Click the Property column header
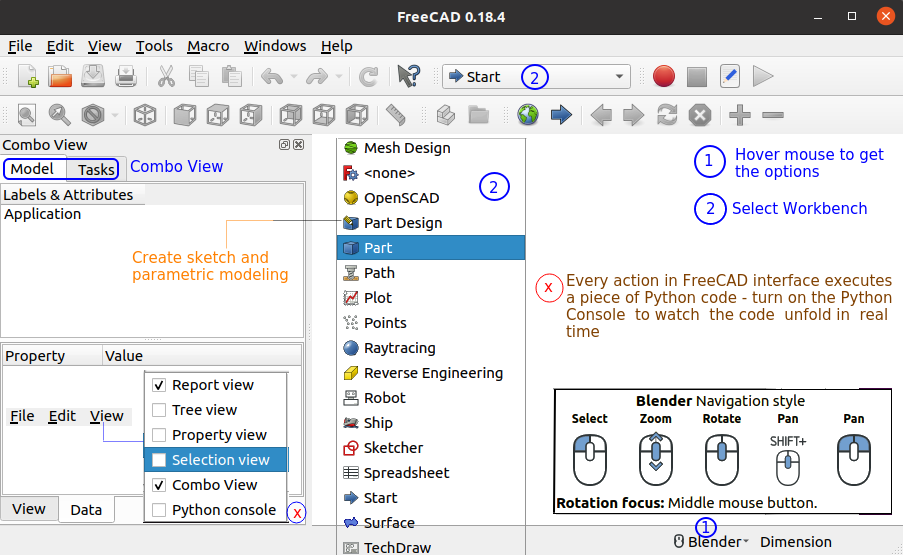This screenshot has height=560, width=903. 52,355
